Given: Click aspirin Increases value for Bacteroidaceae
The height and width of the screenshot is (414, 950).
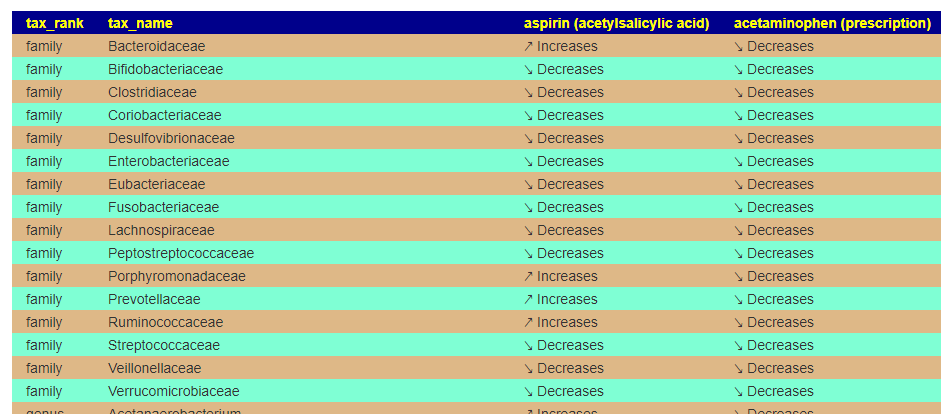Looking at the screenshot, I should [560, 46].
